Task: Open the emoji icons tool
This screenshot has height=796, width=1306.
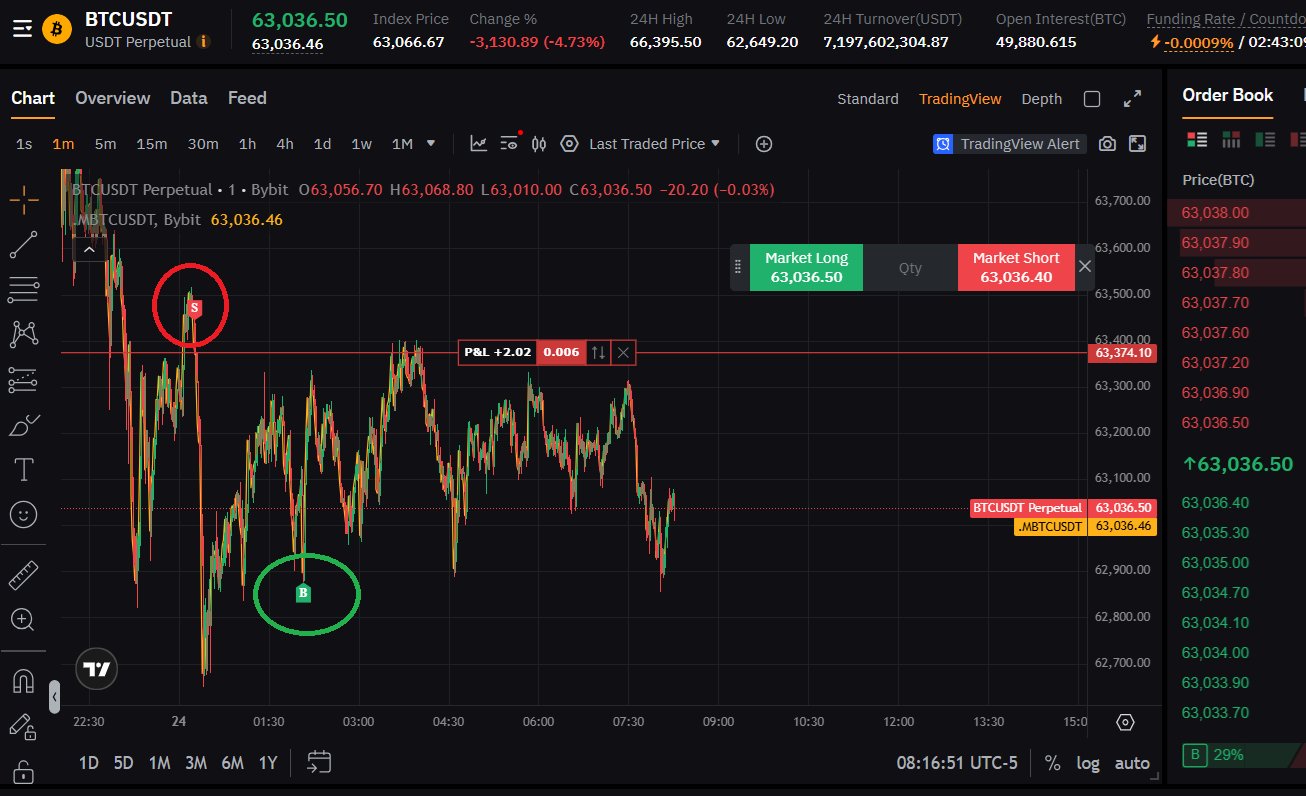Action: [x=23, y=514]
